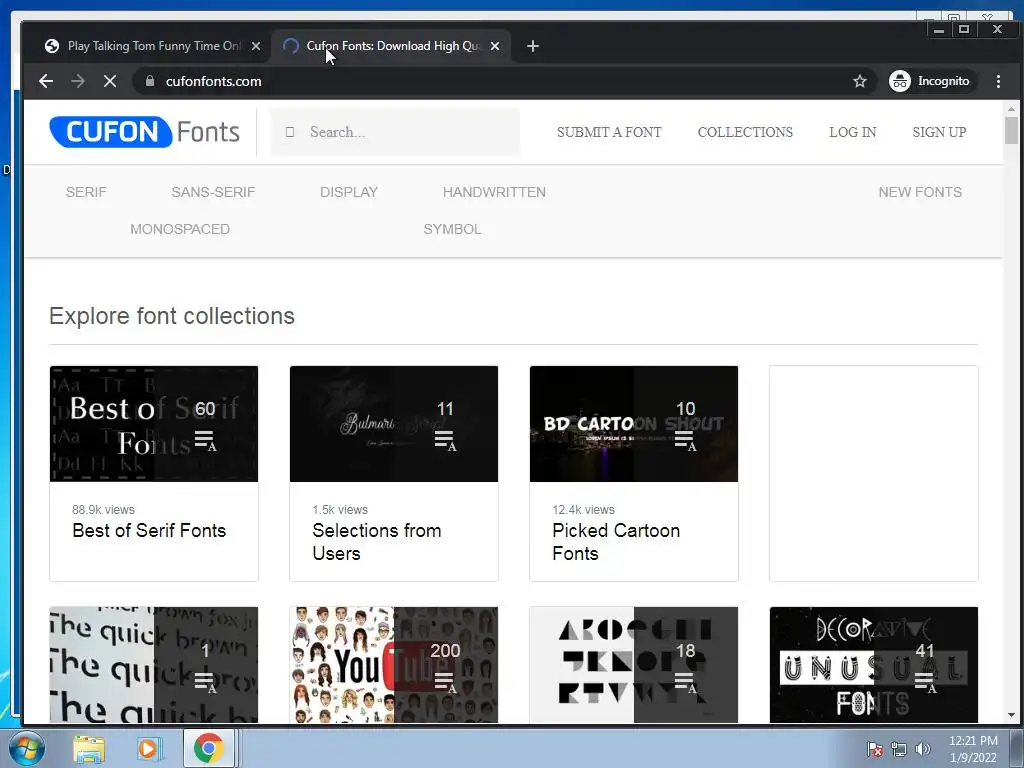This screenshot has height=768, width=1024.
Task: Open the YouTube collection with 200 fonts
Action: [393, 665]
